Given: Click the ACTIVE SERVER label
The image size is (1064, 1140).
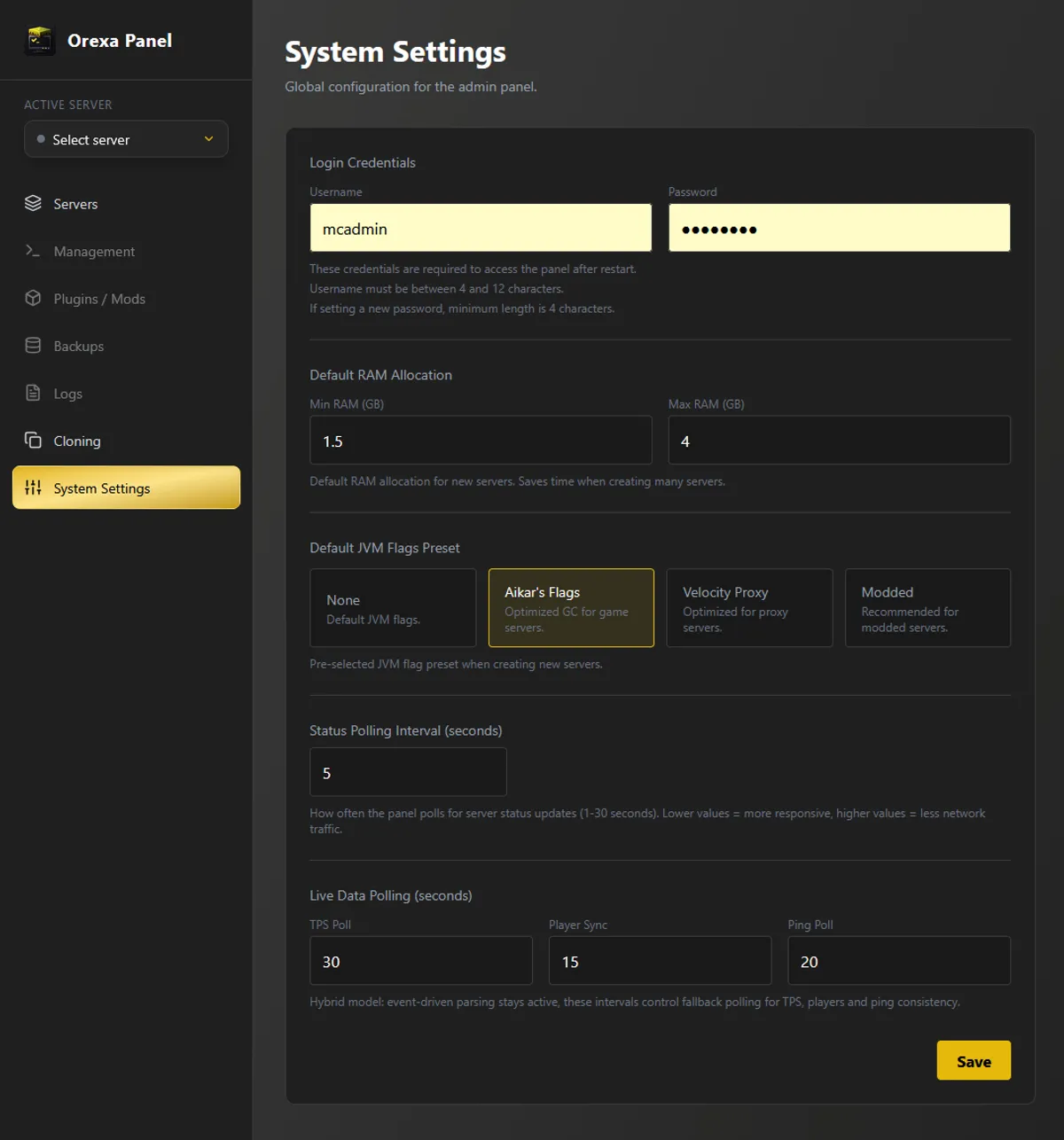Looking at the screenshot, I should coord(68,105).
